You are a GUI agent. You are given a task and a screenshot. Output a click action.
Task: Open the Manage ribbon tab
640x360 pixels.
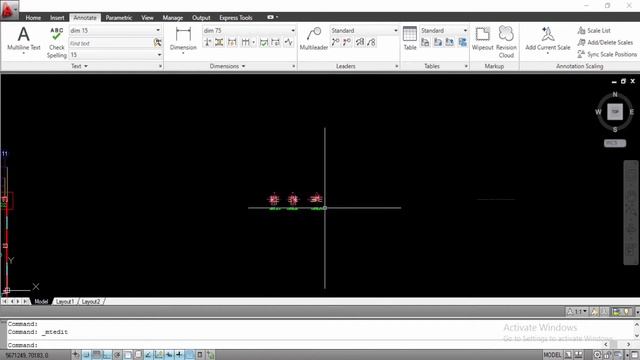[x=173, y=18]
